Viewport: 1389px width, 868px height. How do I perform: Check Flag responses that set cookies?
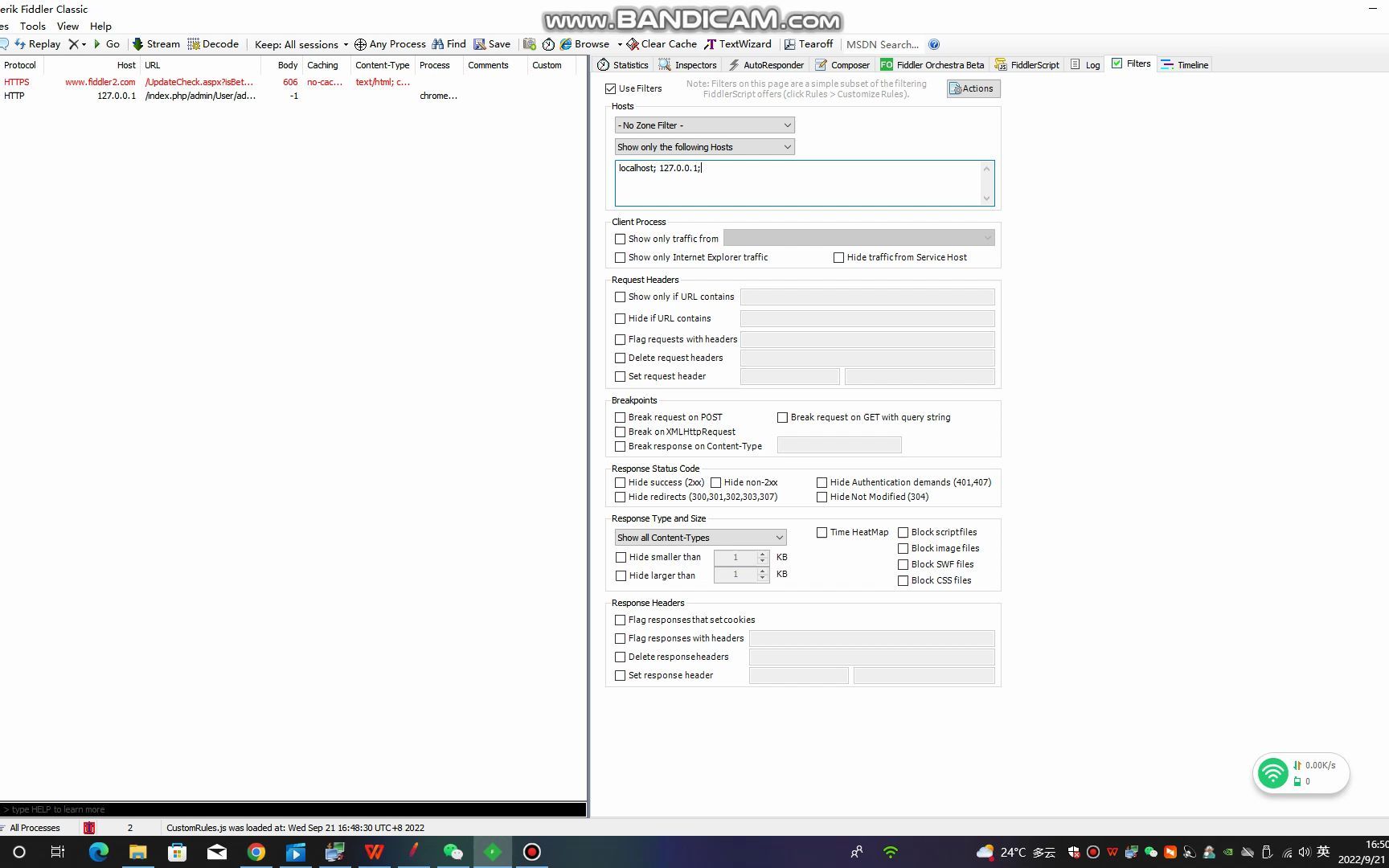pos(620,620)
